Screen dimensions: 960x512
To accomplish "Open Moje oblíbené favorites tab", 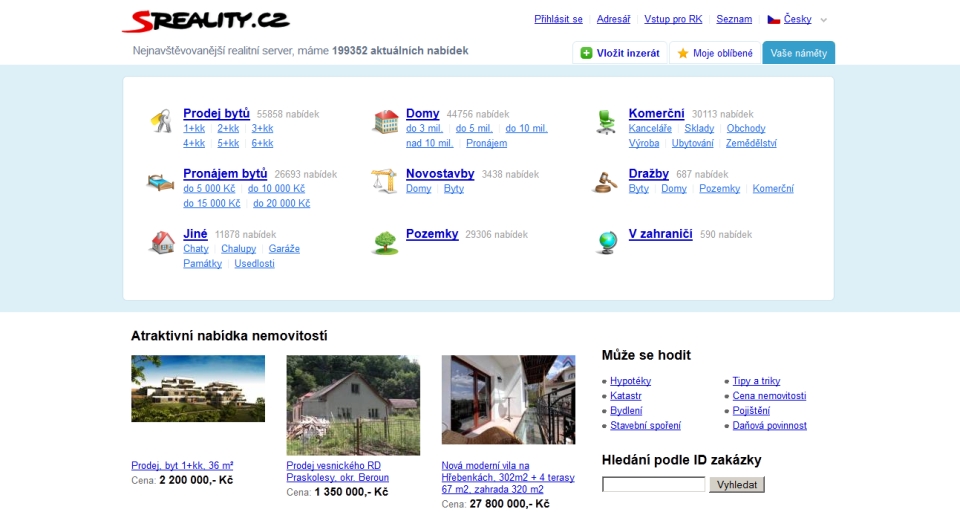I will [x=715, y=53].
